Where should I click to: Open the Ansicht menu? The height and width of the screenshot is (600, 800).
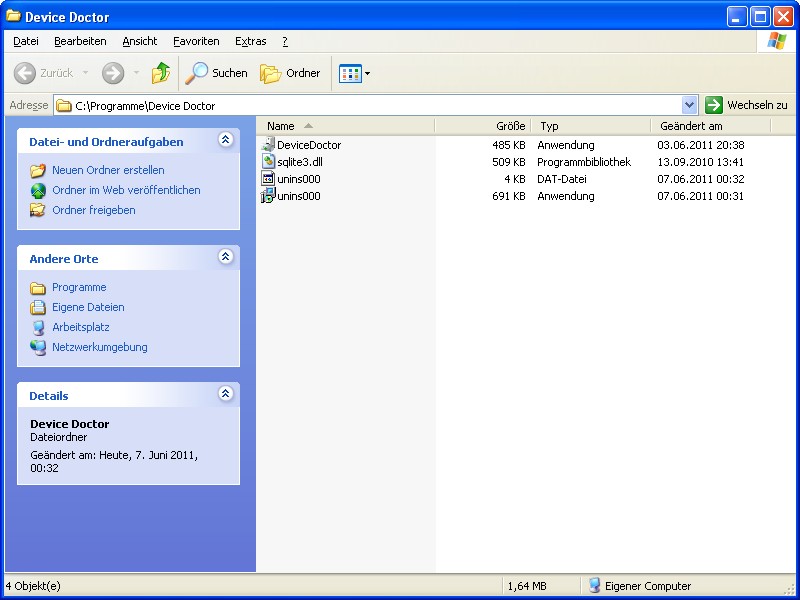click(x=140, y=41)
